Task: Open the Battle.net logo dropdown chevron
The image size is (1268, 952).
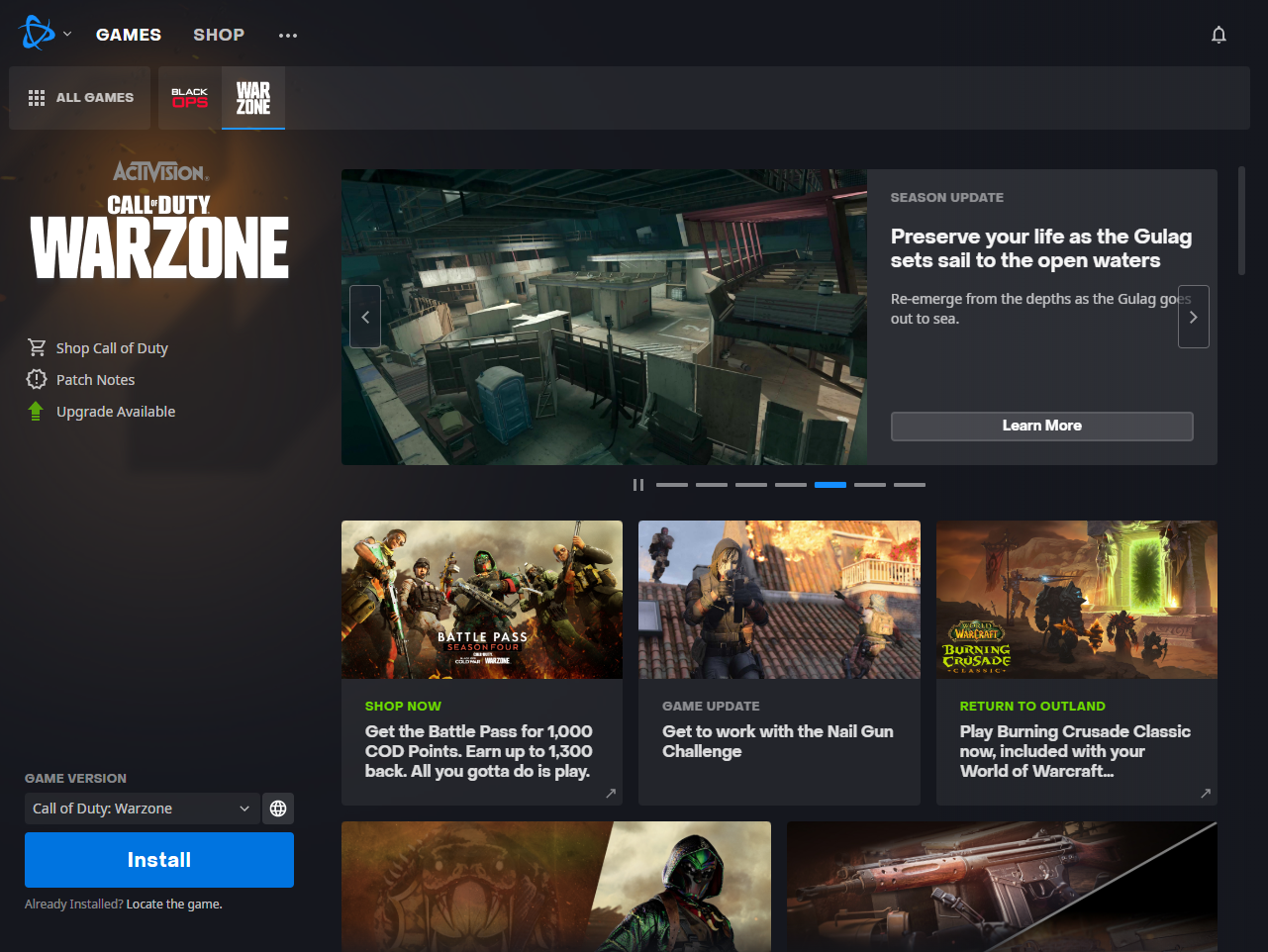Action: pyautogui.click(x=67, y=34)
